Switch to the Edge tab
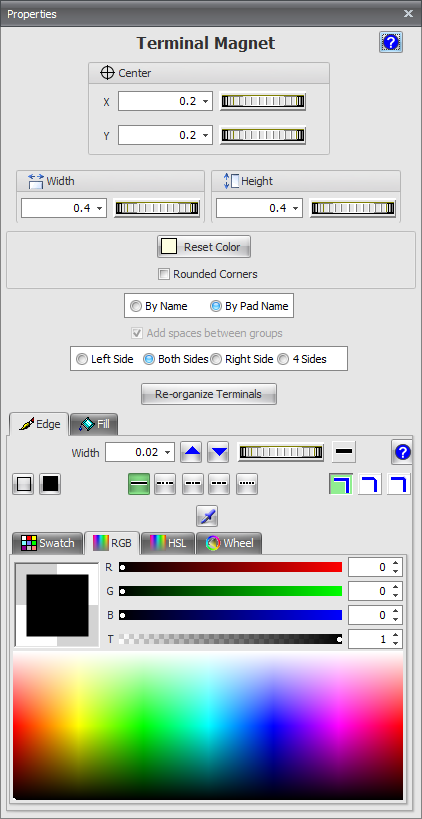The height and width of the screenshot is (819, 422). pos(39,424)
